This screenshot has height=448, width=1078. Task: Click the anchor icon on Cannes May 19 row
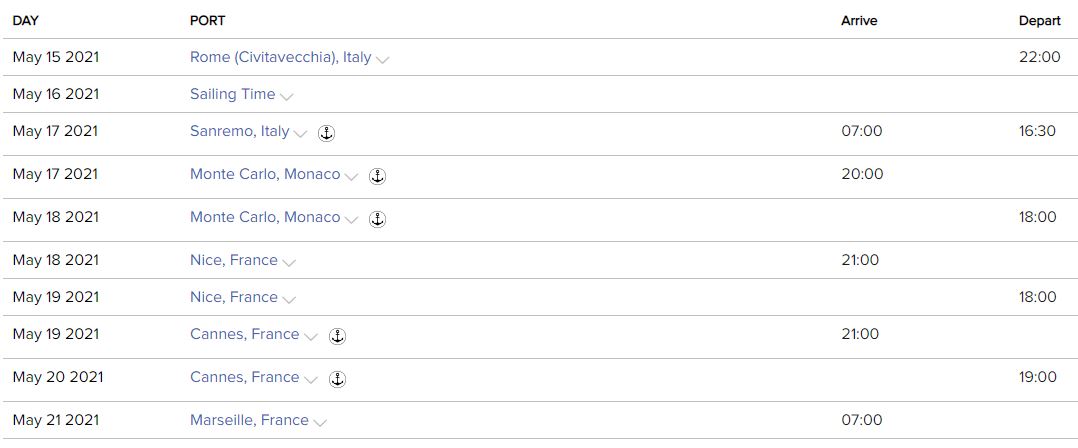(x=337, y=336)
